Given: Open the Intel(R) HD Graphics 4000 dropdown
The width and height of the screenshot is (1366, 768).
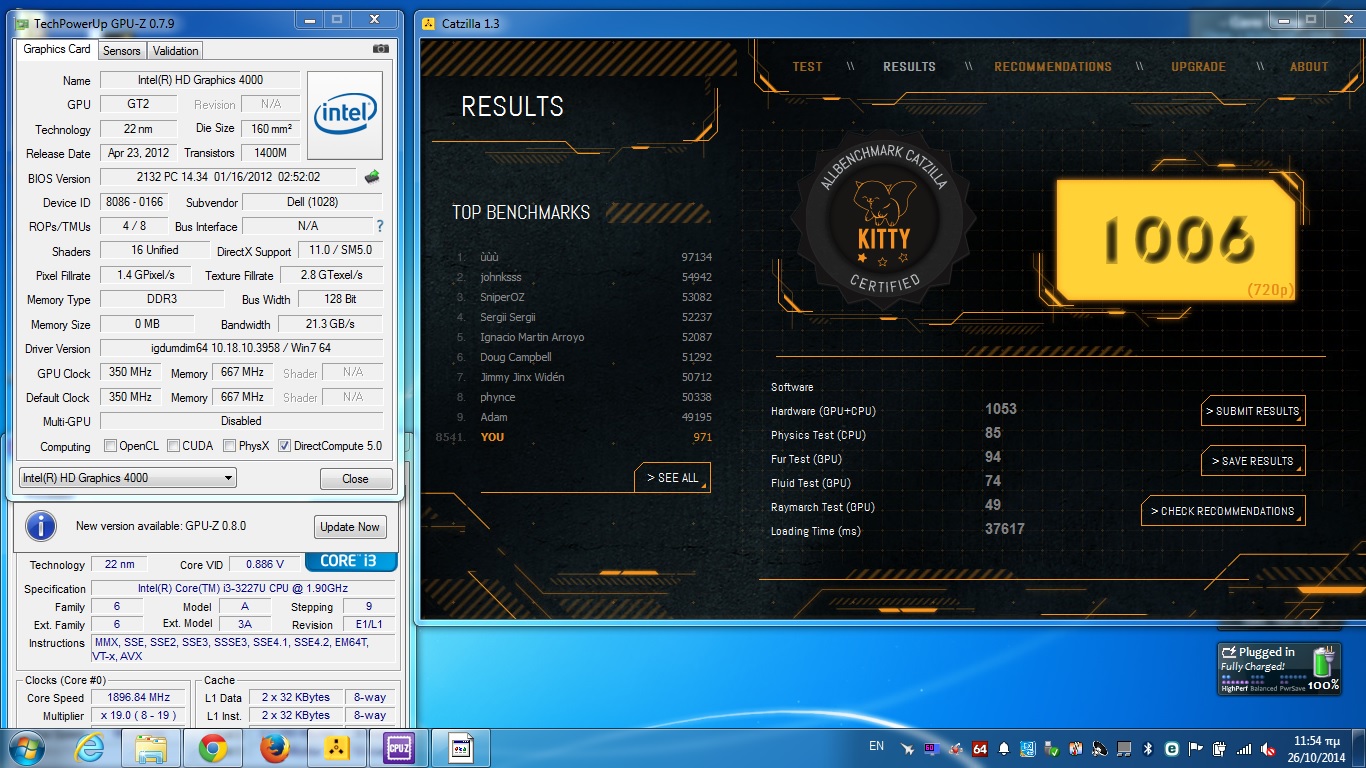Looking at the screenshot, I should tap(128, 478).
